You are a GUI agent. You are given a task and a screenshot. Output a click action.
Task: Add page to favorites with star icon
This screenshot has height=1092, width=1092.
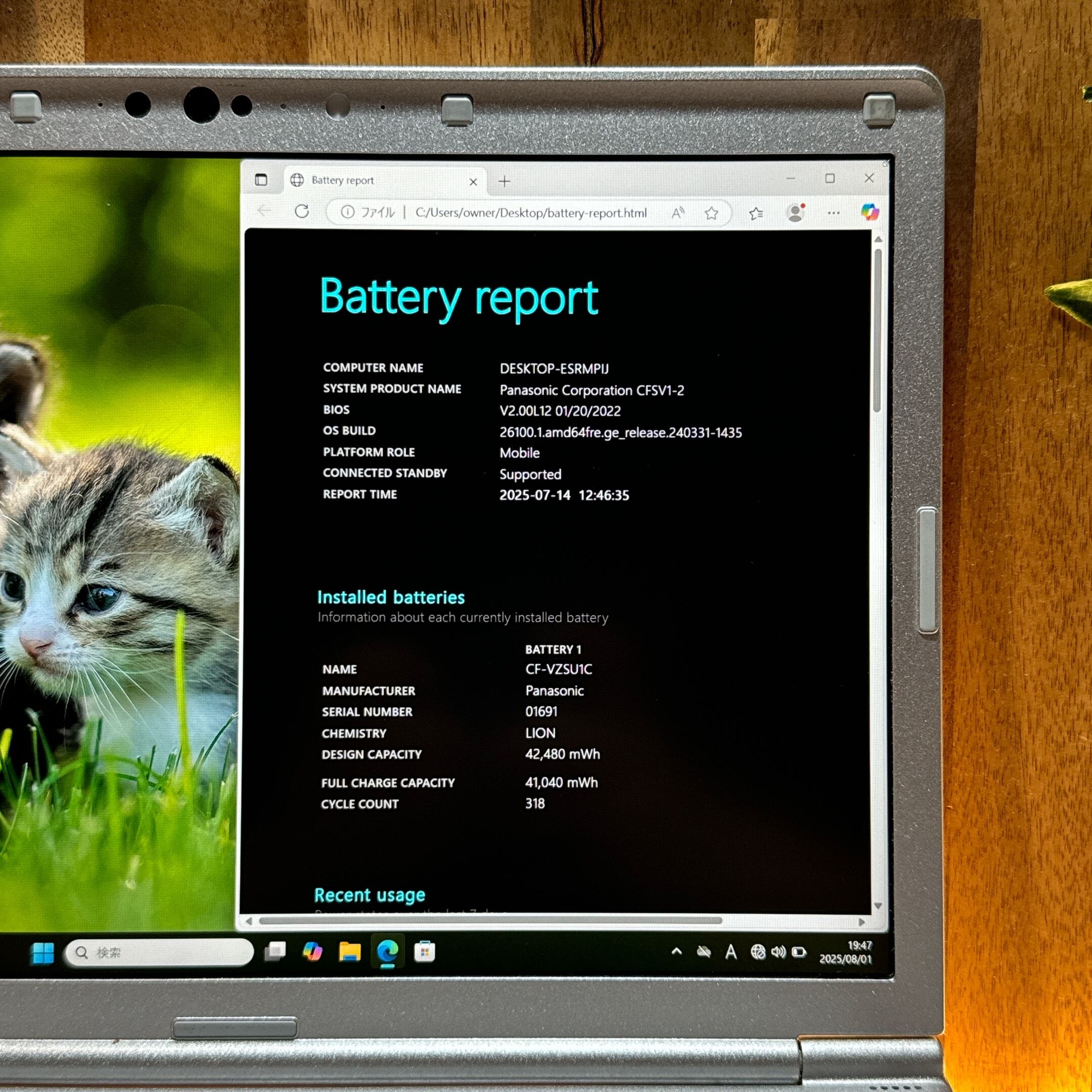[711, 213]
